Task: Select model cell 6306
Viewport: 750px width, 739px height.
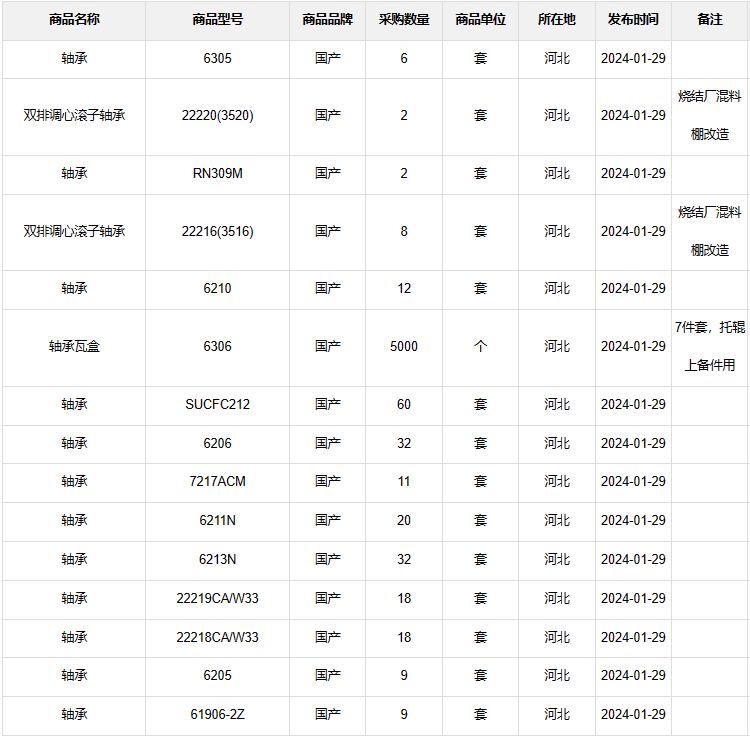Action: 218,347
